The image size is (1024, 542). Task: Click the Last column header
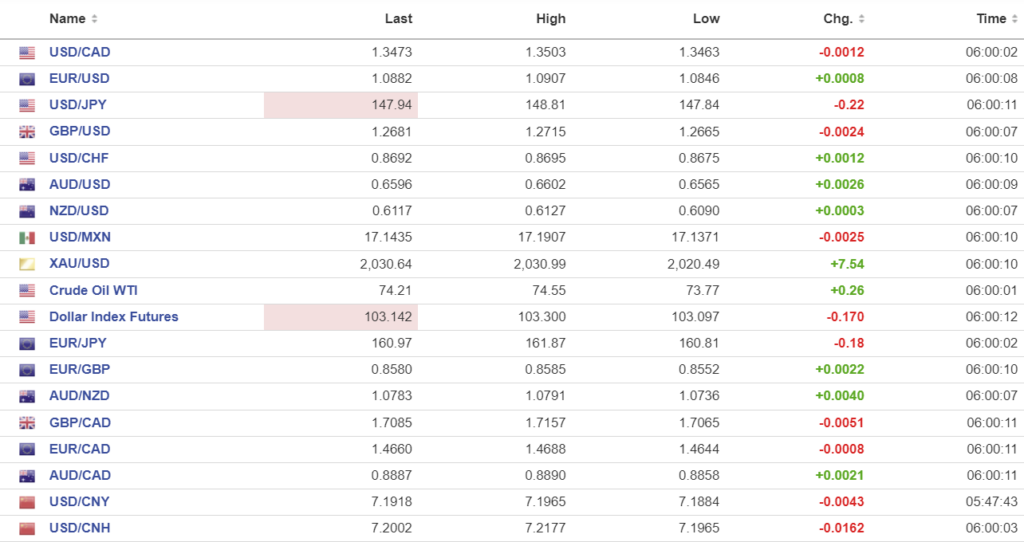click(x=398, y=19)
